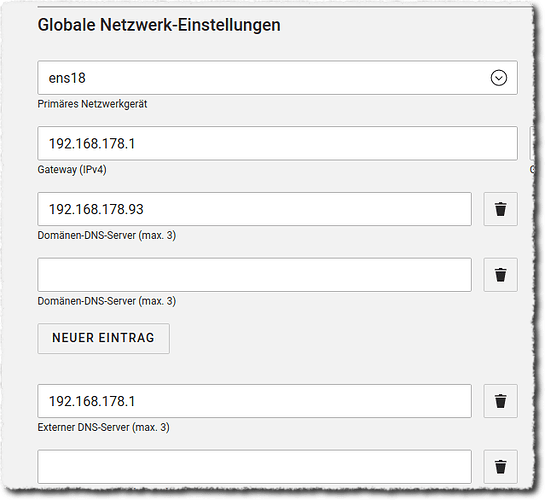This screenshot has width=545, height=500.
Task: Delete the external DNS entry 192.168.178.1
Action: 501,401
